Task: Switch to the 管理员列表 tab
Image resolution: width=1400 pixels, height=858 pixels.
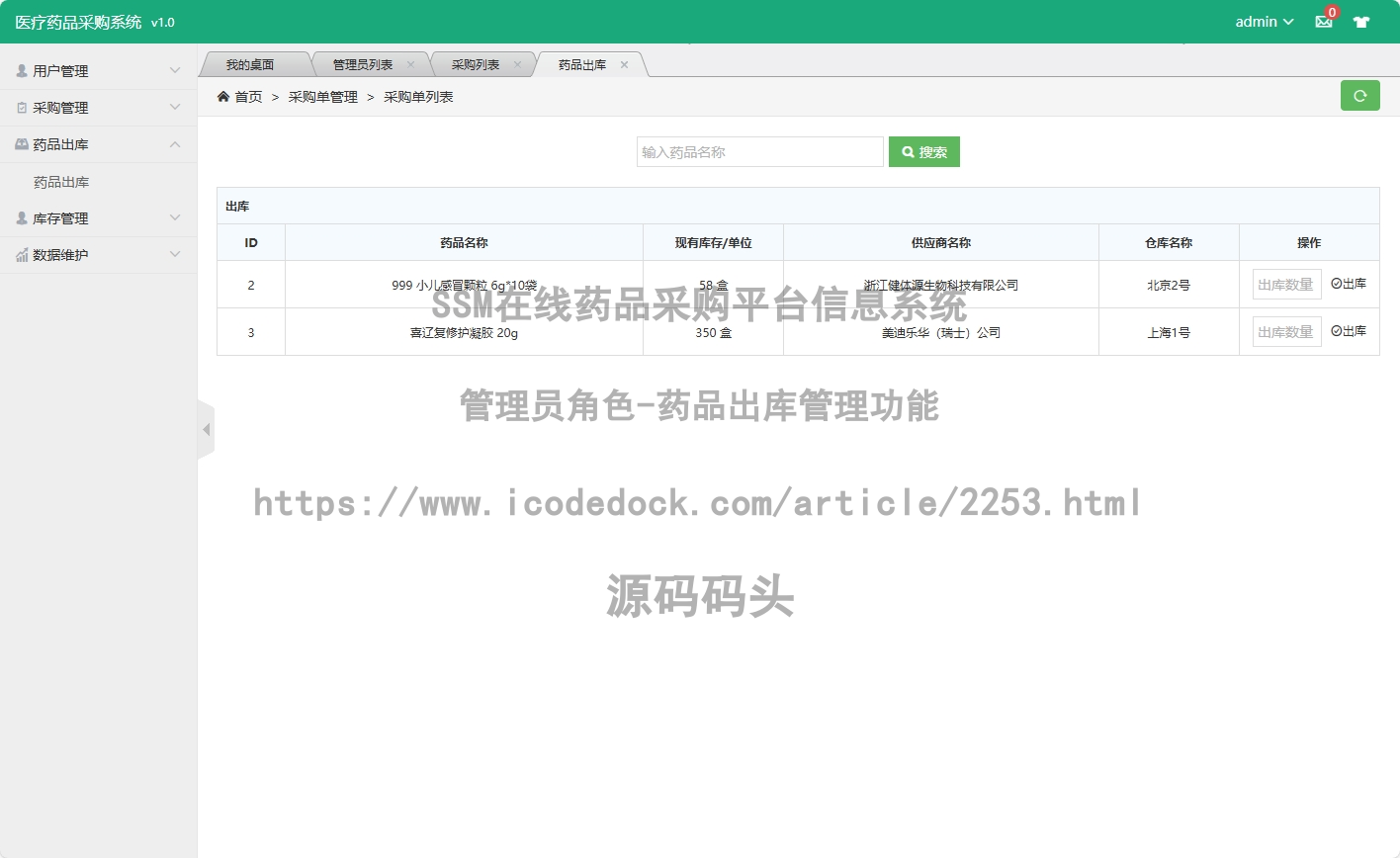Action: coord(362,64)
